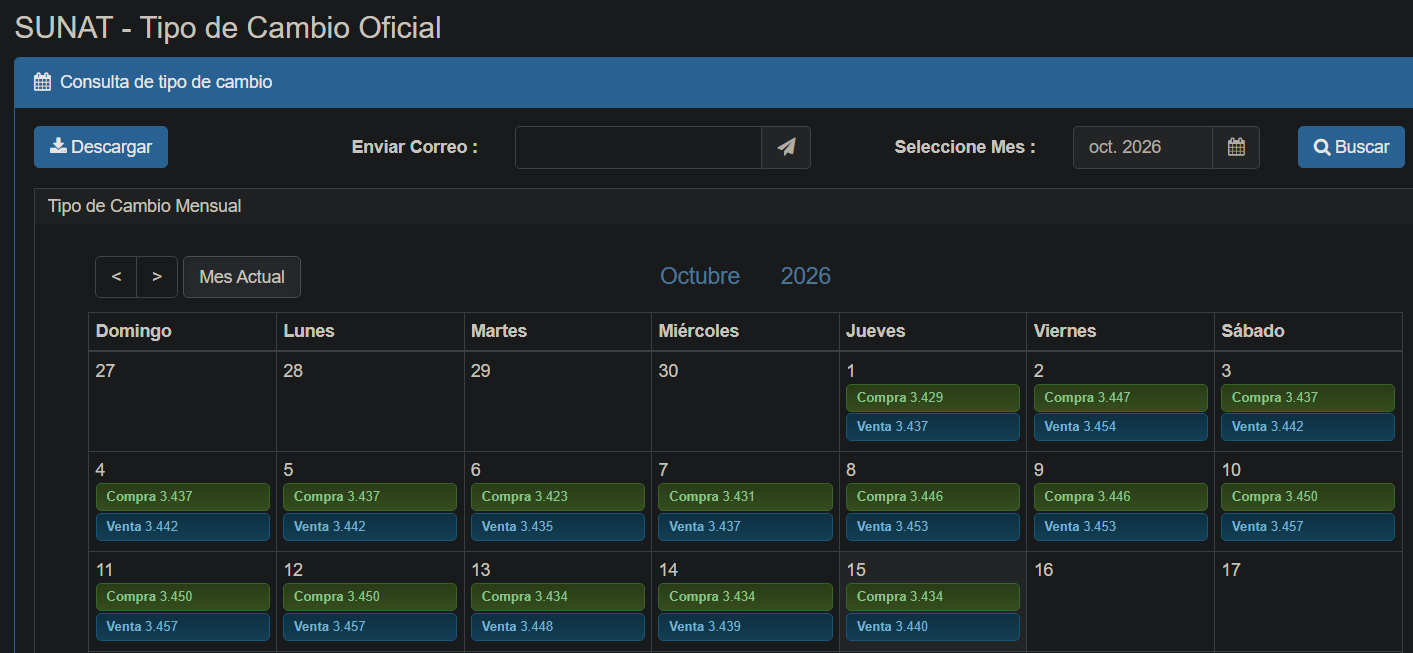Image resolution: width=1413 pixels, height=653 pixels.
Task: Select Venta 3.439 on October 14
Action: (x=745, y=627)
